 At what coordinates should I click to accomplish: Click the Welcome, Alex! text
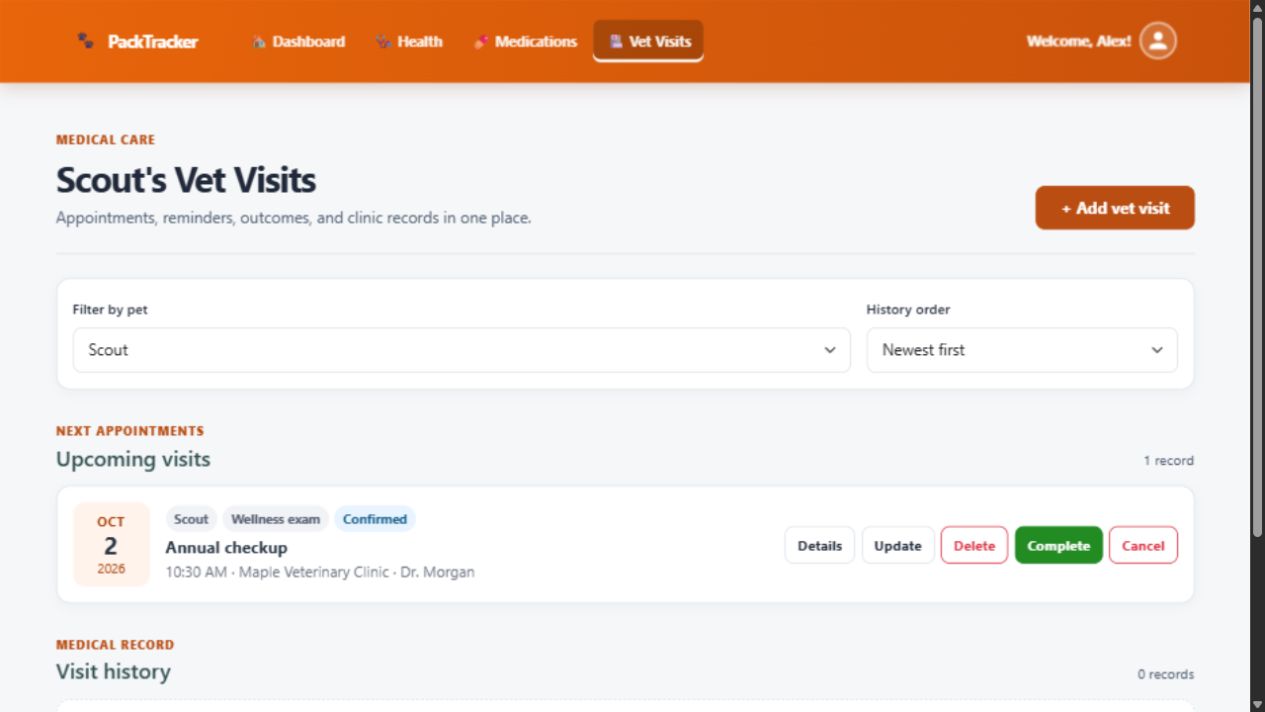click(1079, 42)
